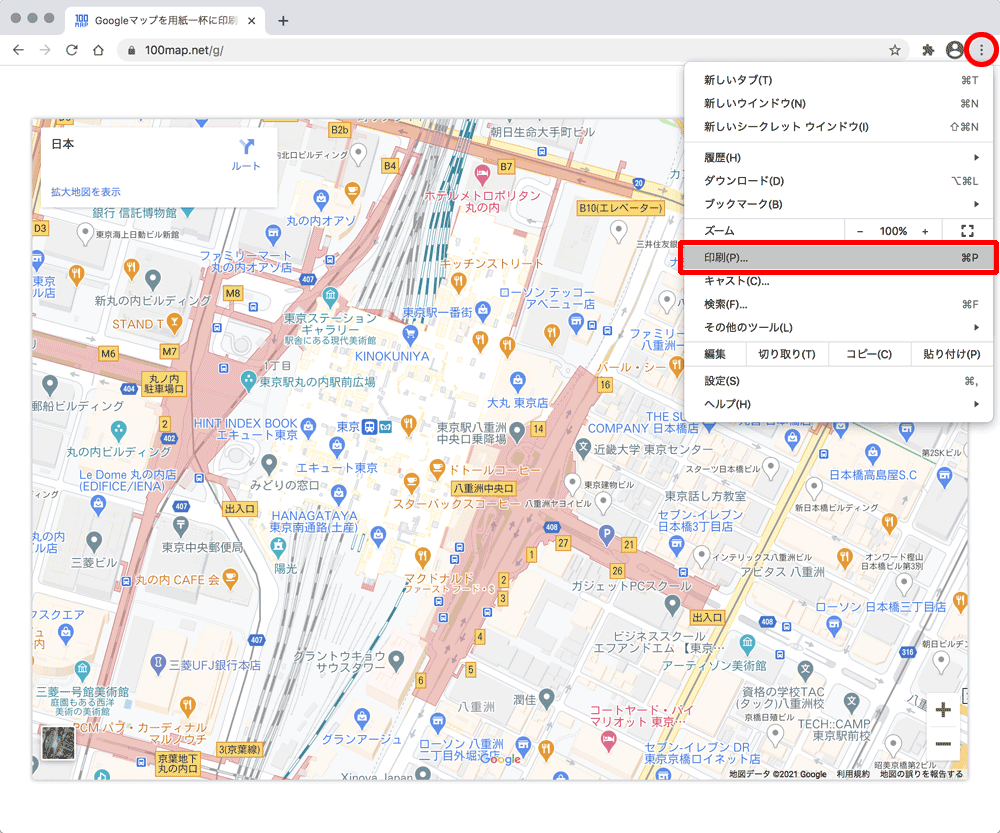Click the browser forward arrow

coord(45,50)
